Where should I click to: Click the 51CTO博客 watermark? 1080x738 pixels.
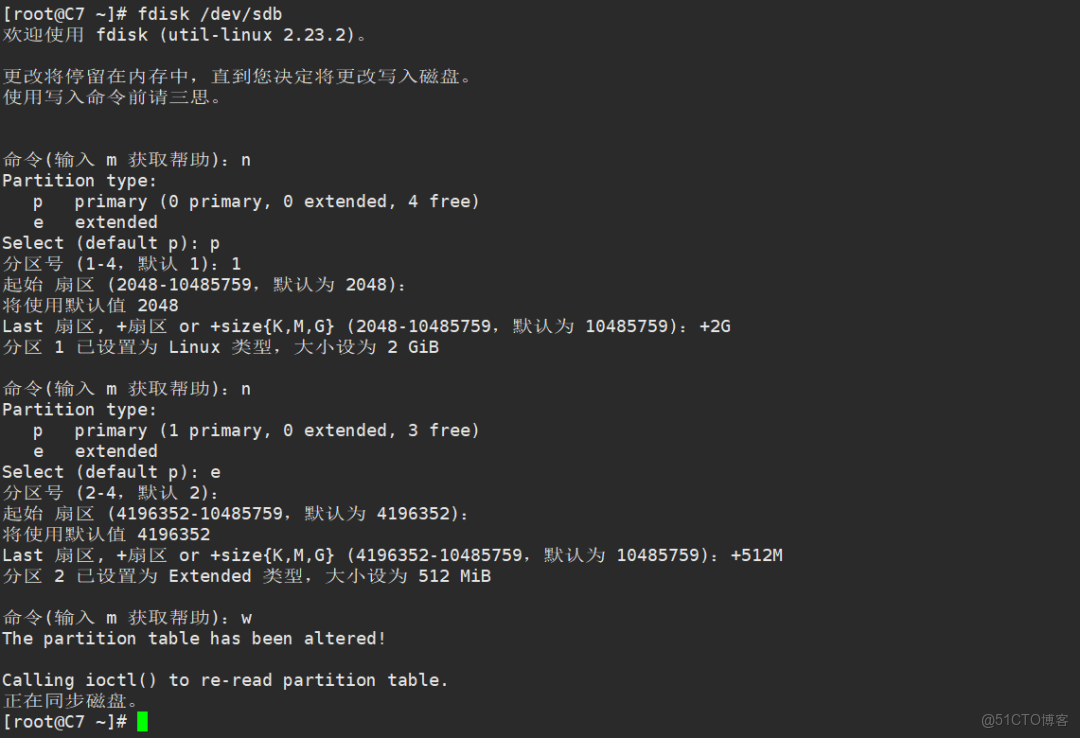pyautogui.click(x=1024, y=719)
